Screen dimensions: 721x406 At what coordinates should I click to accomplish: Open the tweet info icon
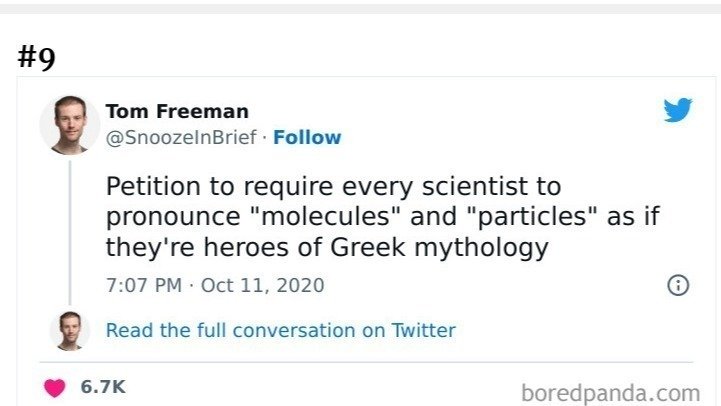(x=677, y=285)
